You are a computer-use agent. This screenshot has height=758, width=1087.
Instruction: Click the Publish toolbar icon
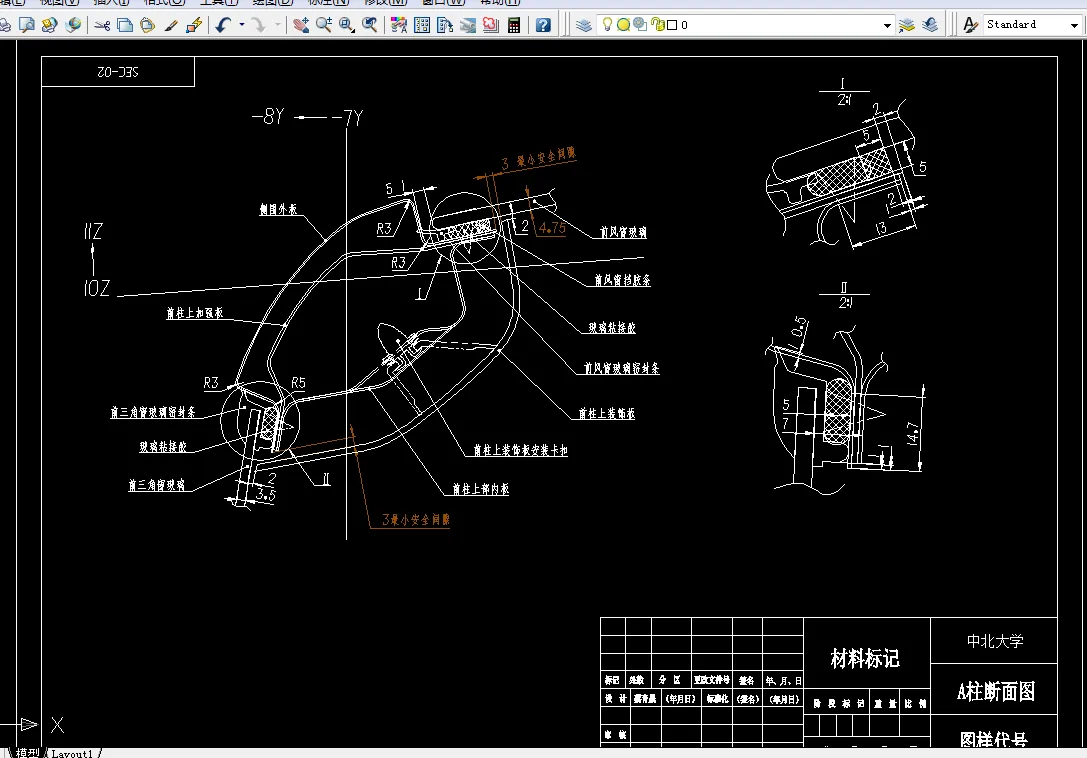pos(49,25)
